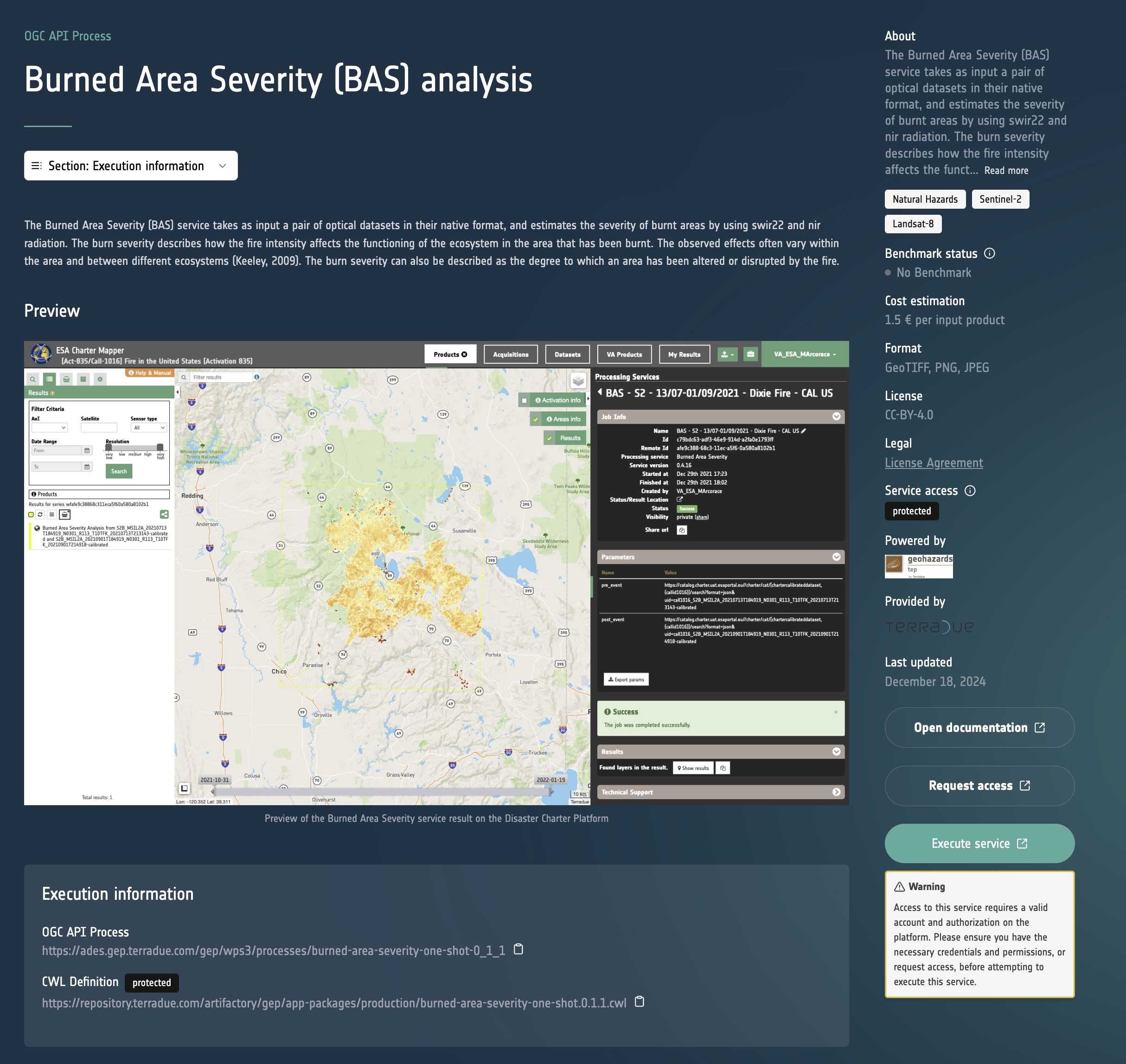
Task: Click the geohazards tep logo
Action: point(919,566)
